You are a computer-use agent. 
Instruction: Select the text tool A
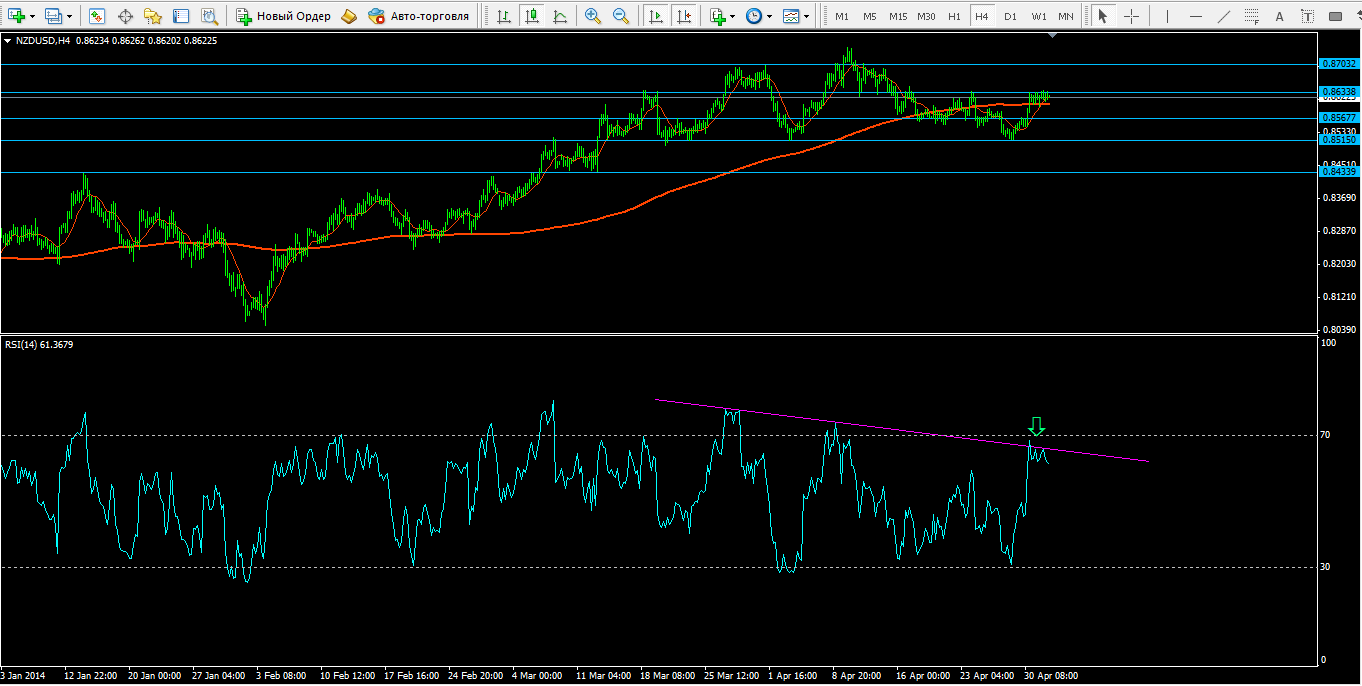coord(1280,16)
